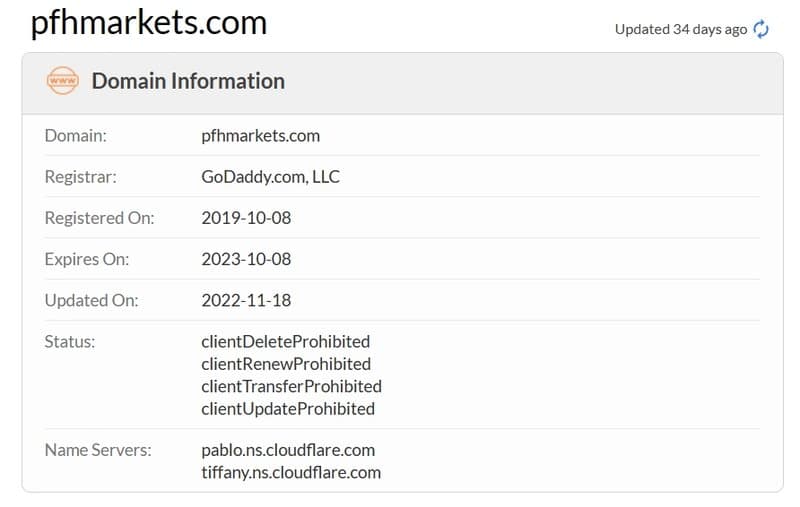Screen dimensions: 800x507
Task: Click the 'Status:' field label
Action: pos(70,342)
